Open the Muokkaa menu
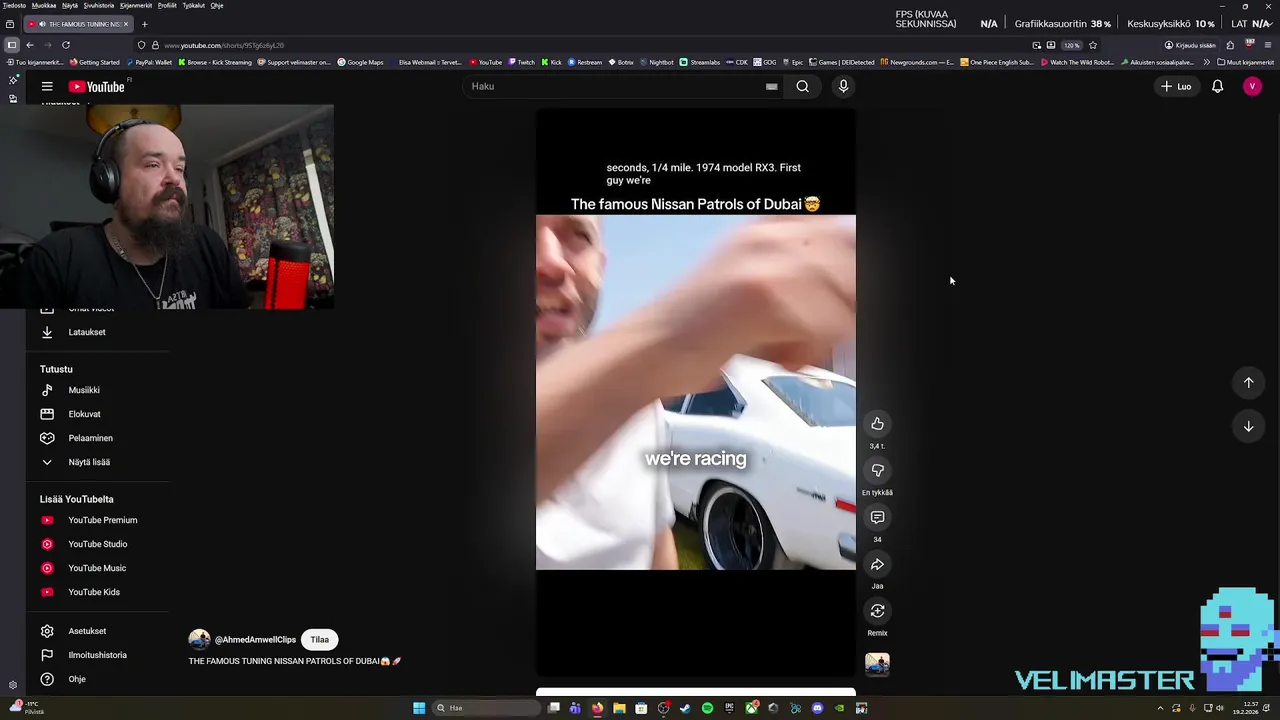 click(44, 5)
